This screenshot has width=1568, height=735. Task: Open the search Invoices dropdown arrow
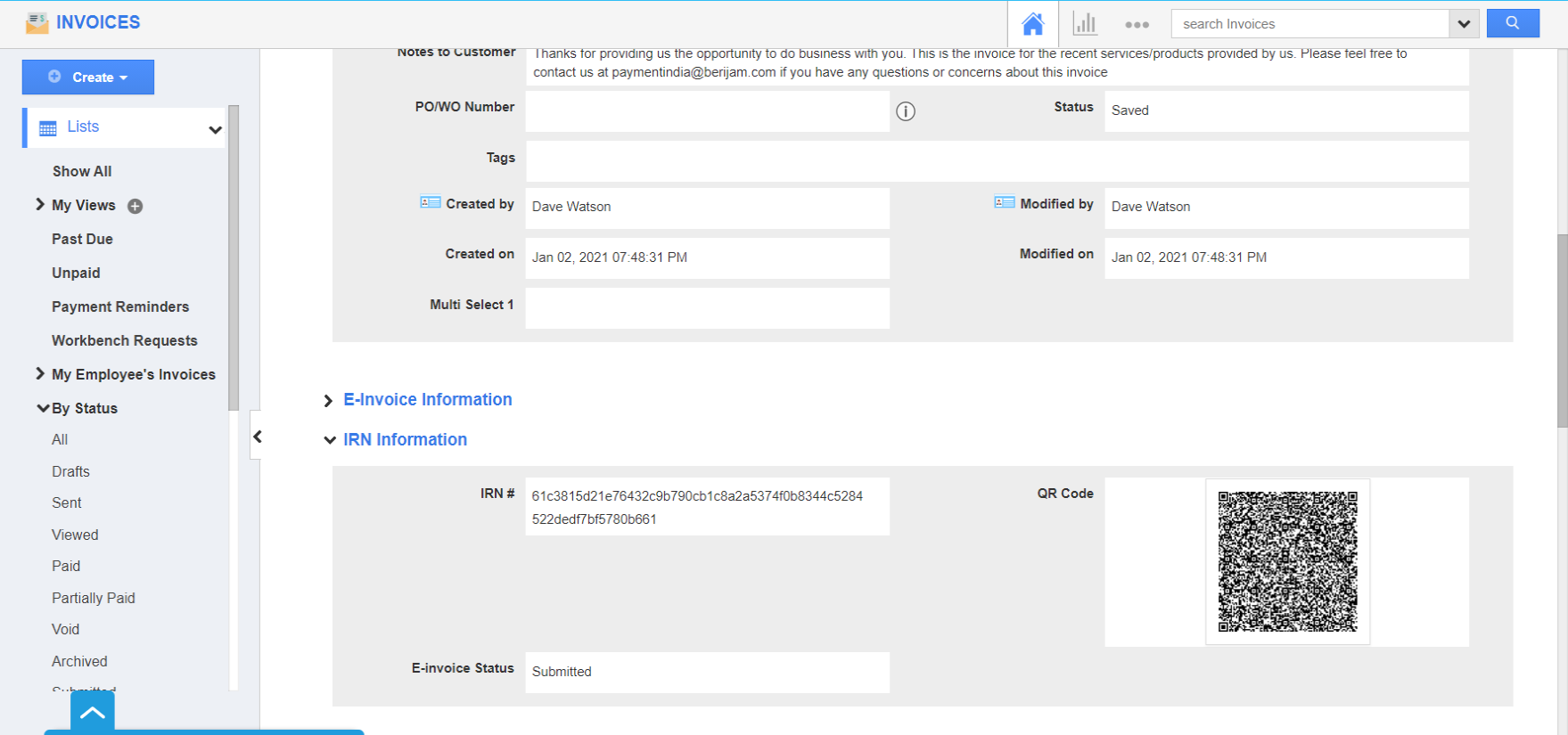point(1463,24)
